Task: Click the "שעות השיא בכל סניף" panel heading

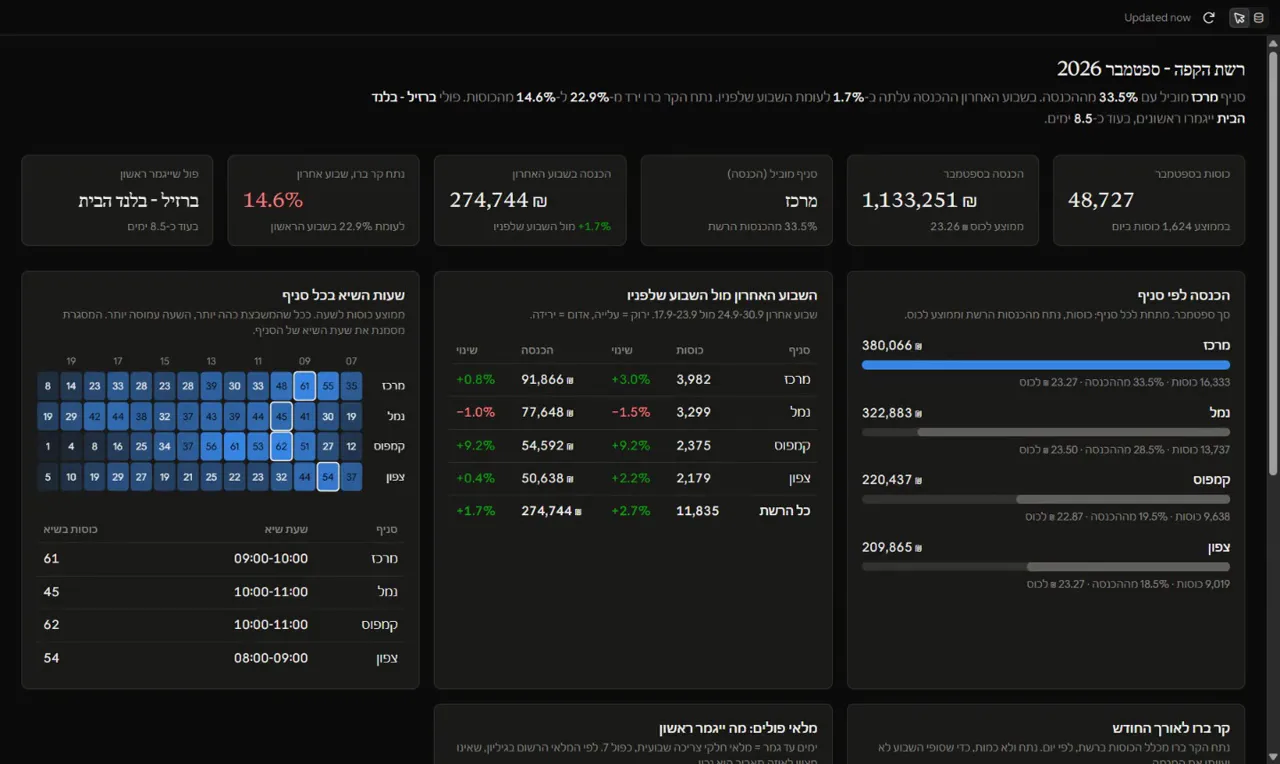Action: click(343, 295)
